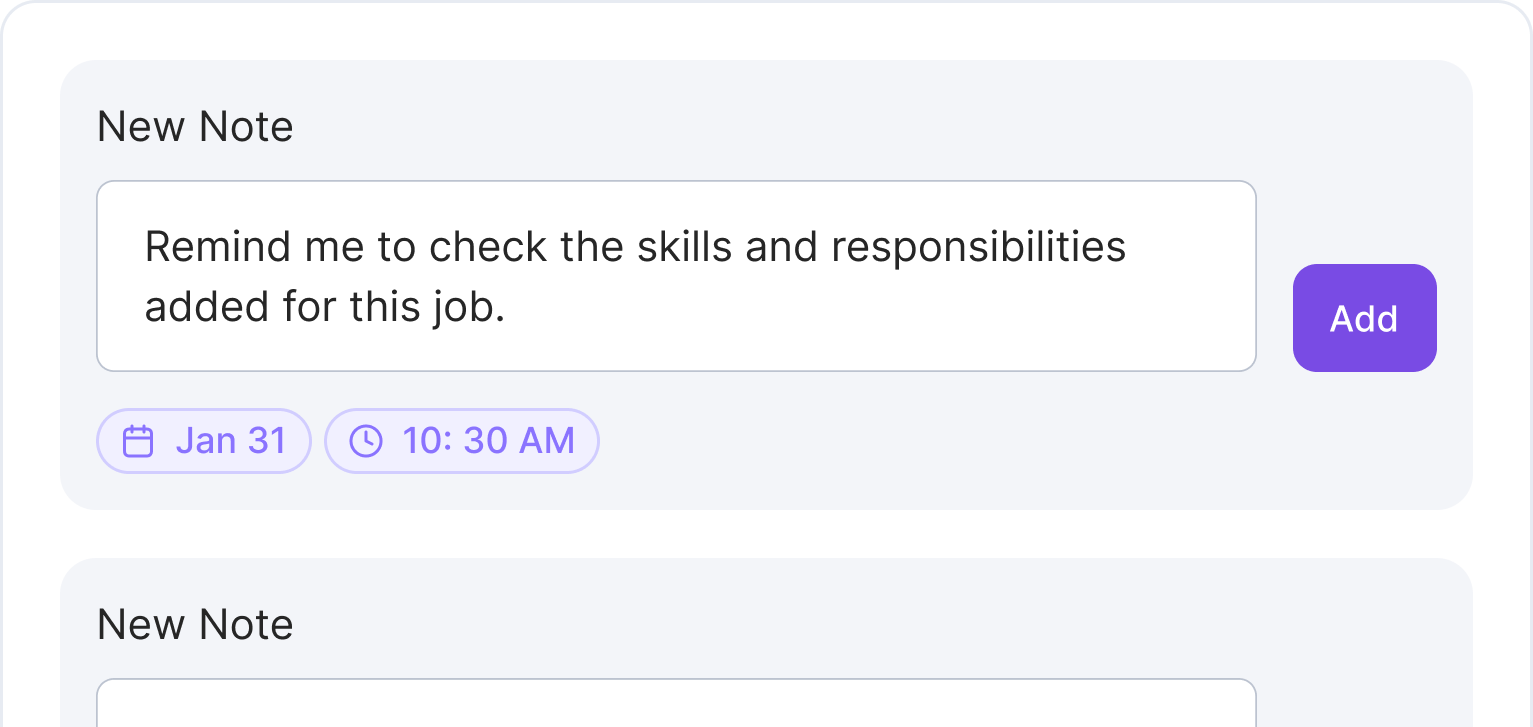1533x727 pixels.
Task: Open the 10: 30 AM time picker
Action: (462, 441)
